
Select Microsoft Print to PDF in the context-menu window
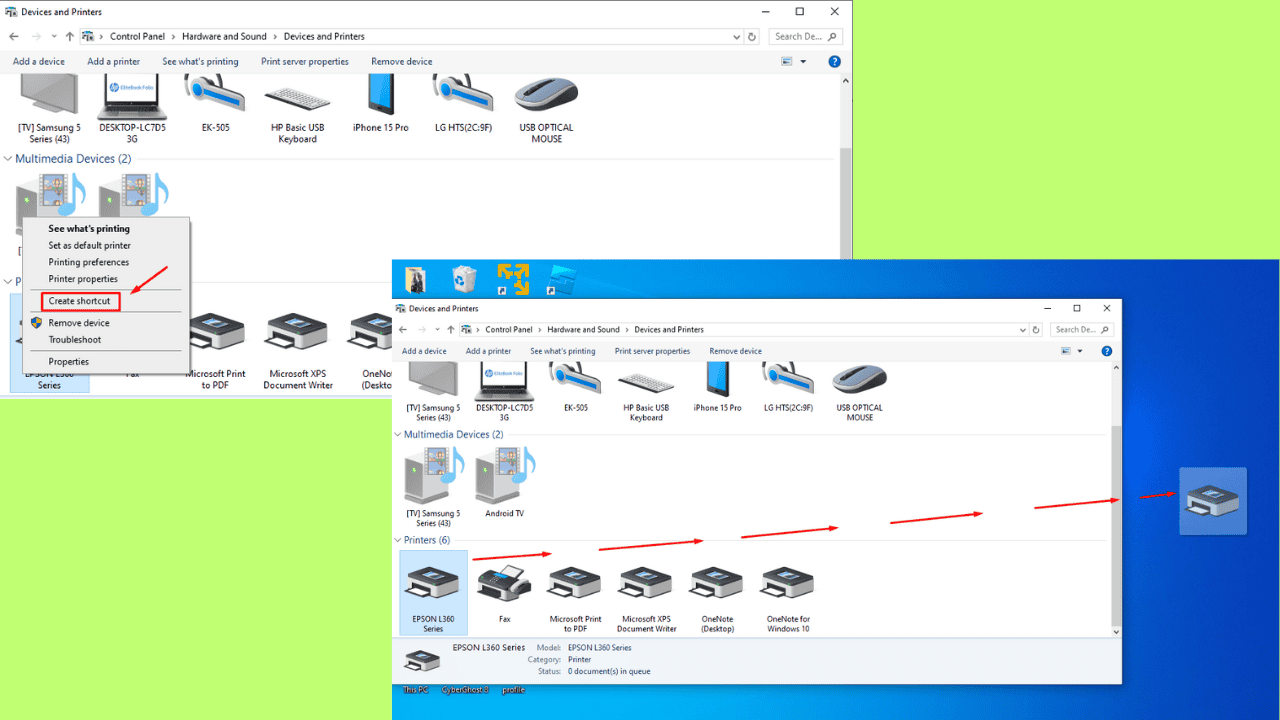(x=215, y=352)
